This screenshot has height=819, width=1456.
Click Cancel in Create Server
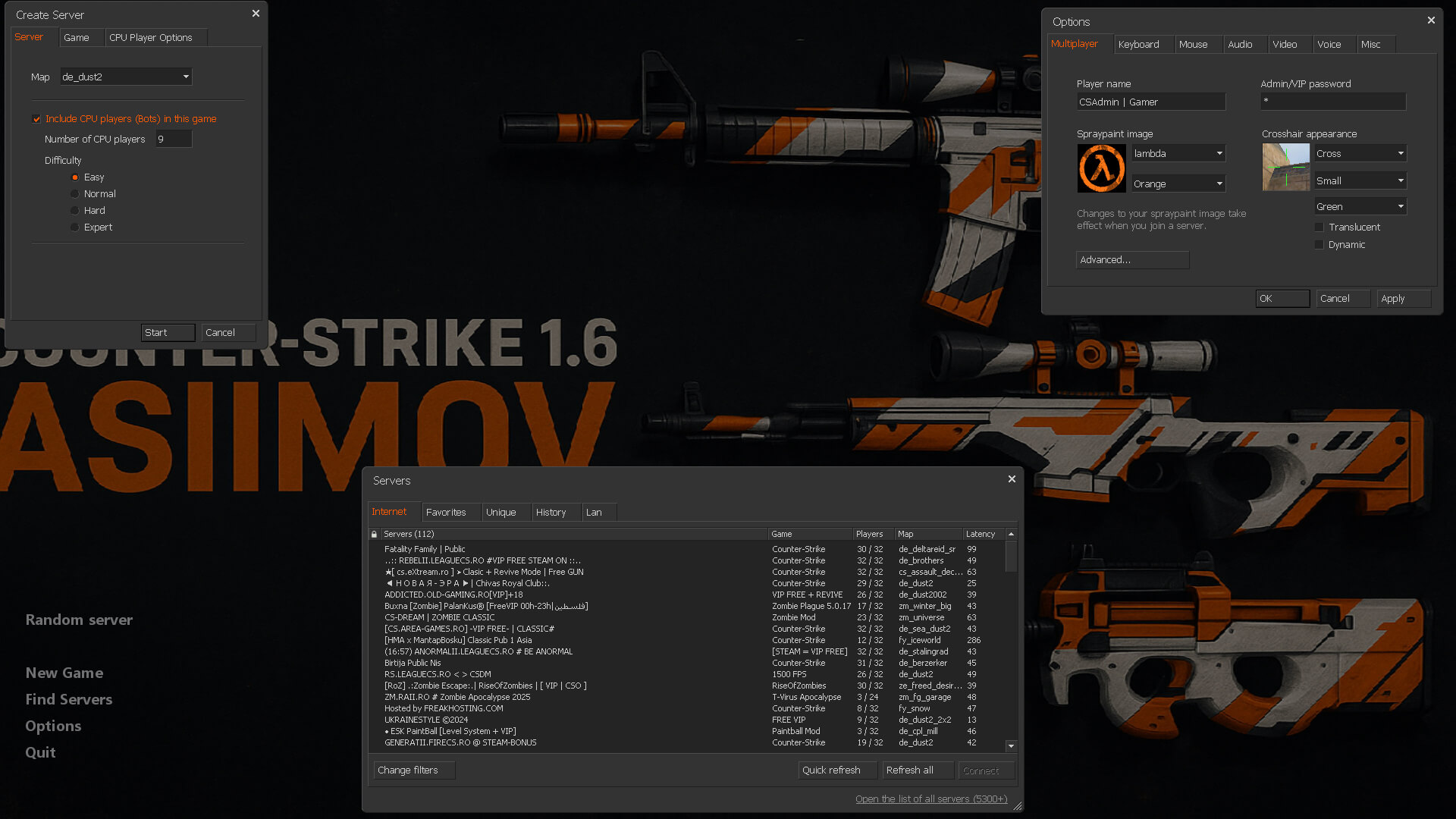click(228, 332)
